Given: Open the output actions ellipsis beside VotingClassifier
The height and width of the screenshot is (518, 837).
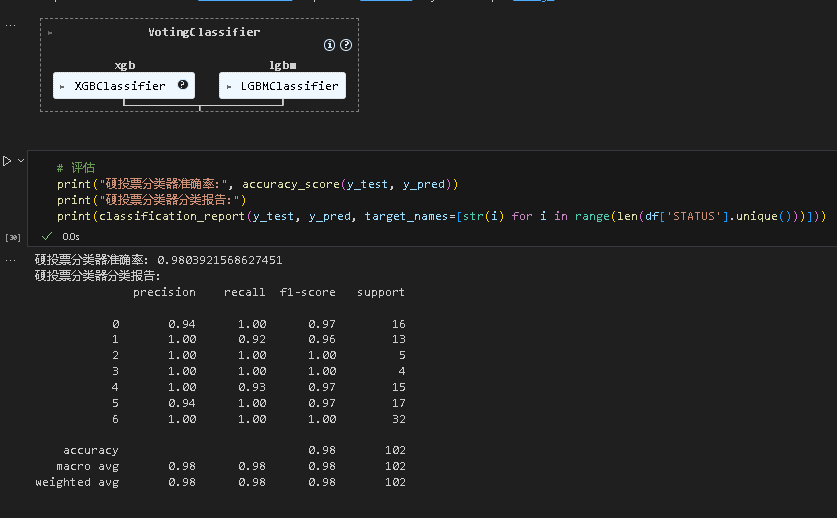Looking at the screenshot, I should click(x=10, y=25).
